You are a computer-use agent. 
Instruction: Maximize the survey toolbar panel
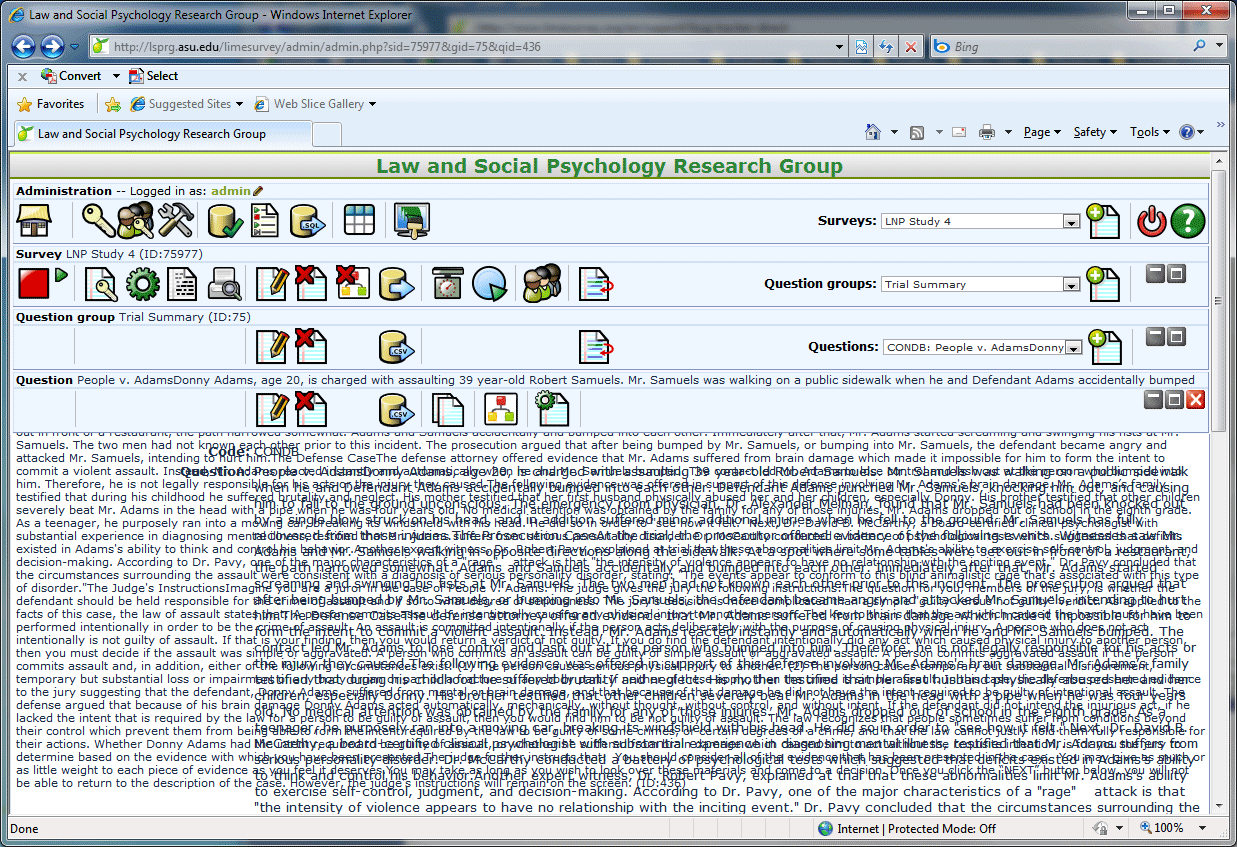pos(1176,274)
